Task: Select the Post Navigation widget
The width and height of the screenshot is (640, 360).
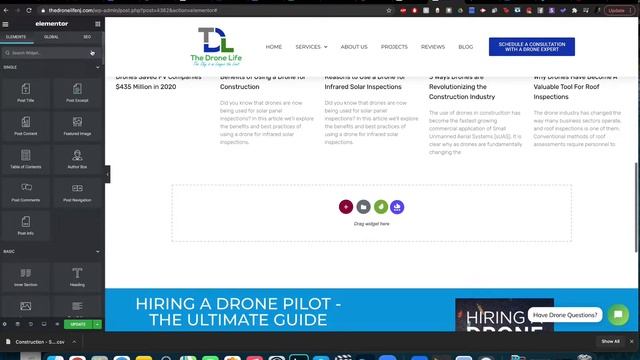Action: click(77, 192)
